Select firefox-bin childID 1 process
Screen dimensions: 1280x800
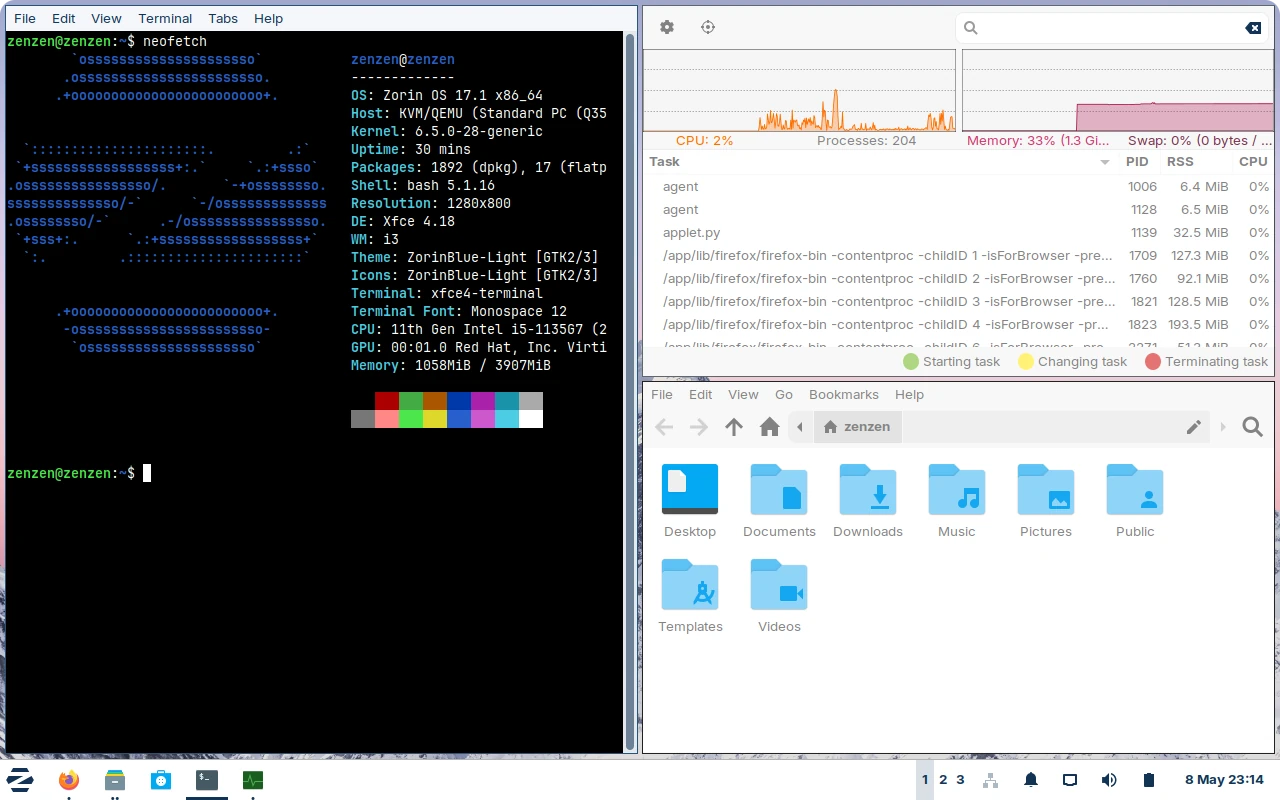click(x=959, y=256)
